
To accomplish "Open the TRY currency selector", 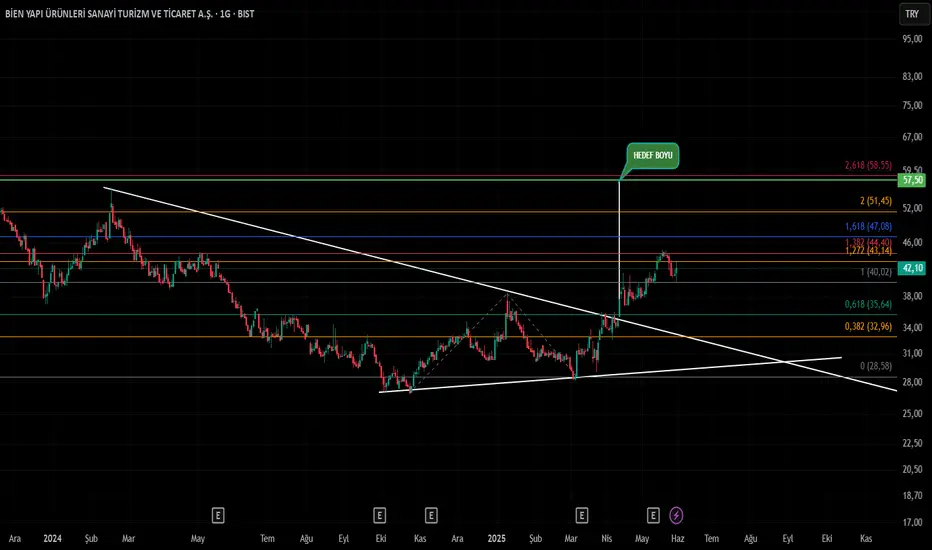I will point(912,14).
